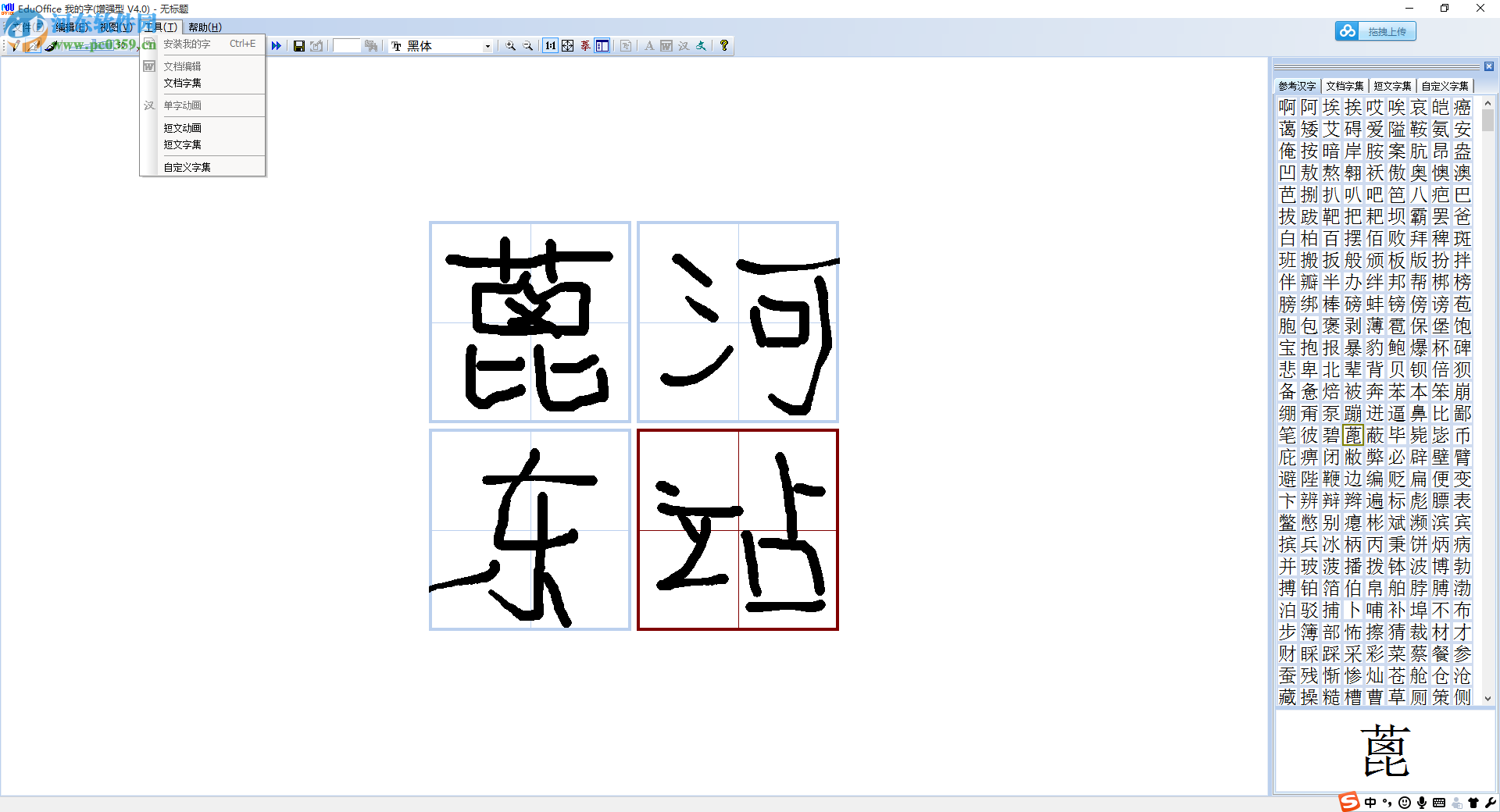Click the 汉 character conversion icon
The width and height of the screenshot is (1500, 812).
pyautogui.click(x=683, y=46)
